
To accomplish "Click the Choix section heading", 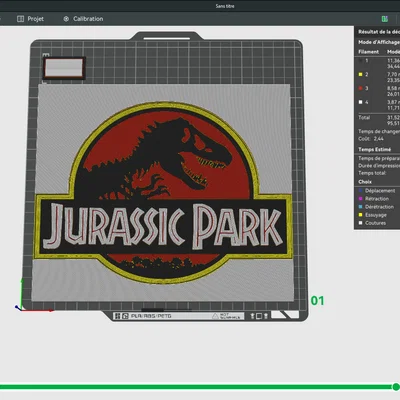I will pos(365,182).
